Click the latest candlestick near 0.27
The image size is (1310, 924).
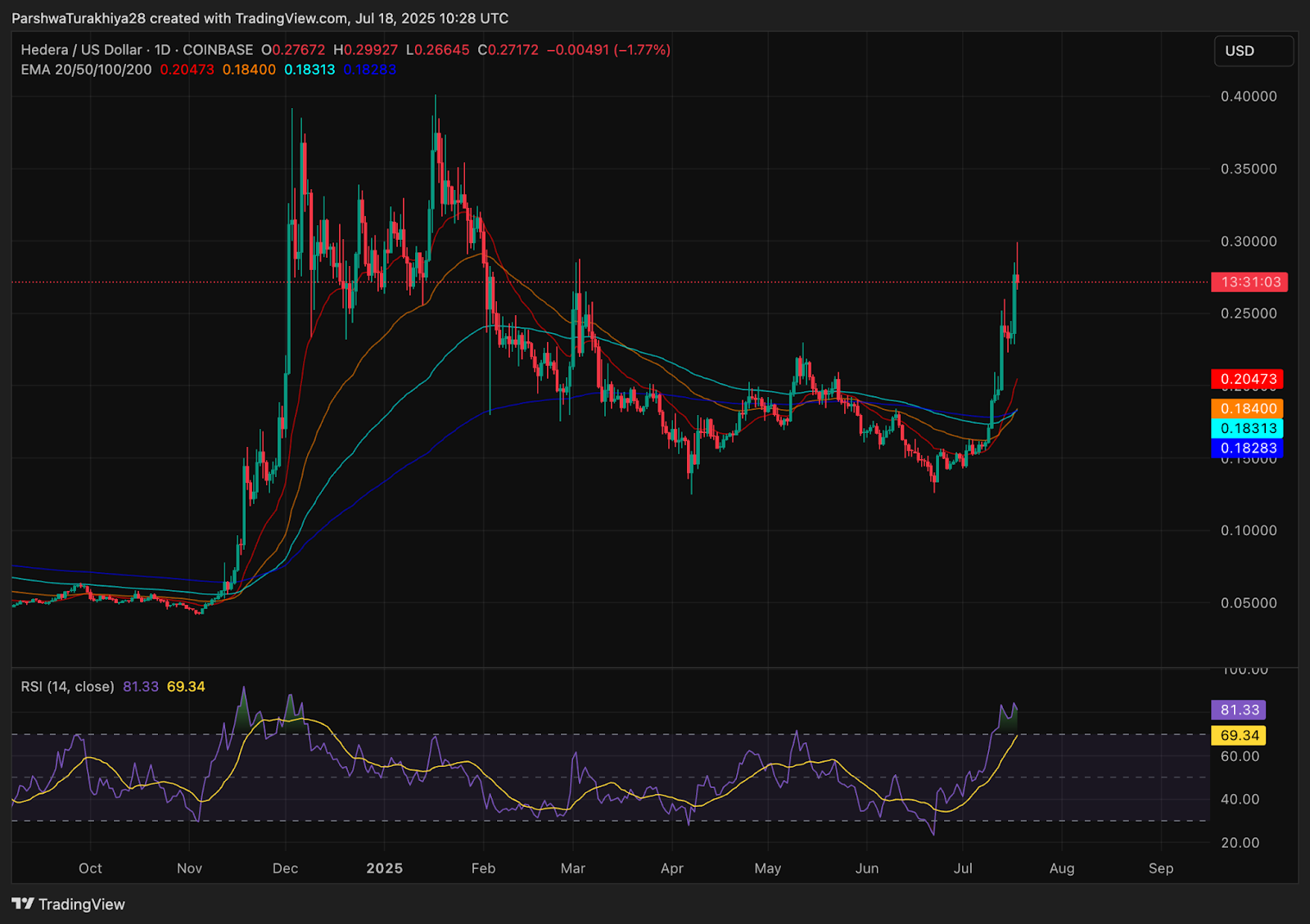click(1016, 278)
